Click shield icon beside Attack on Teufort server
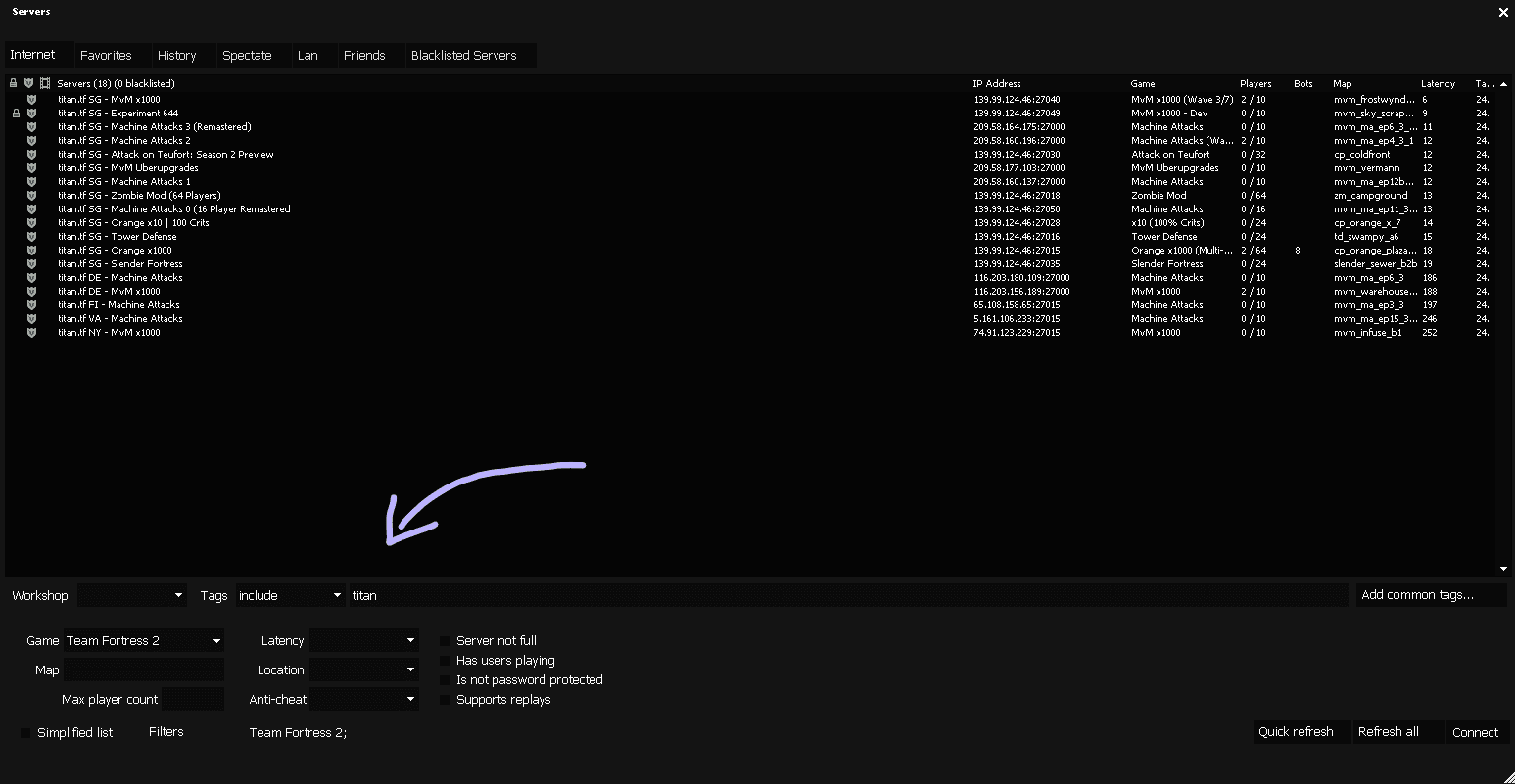 (x=31, y=155)
